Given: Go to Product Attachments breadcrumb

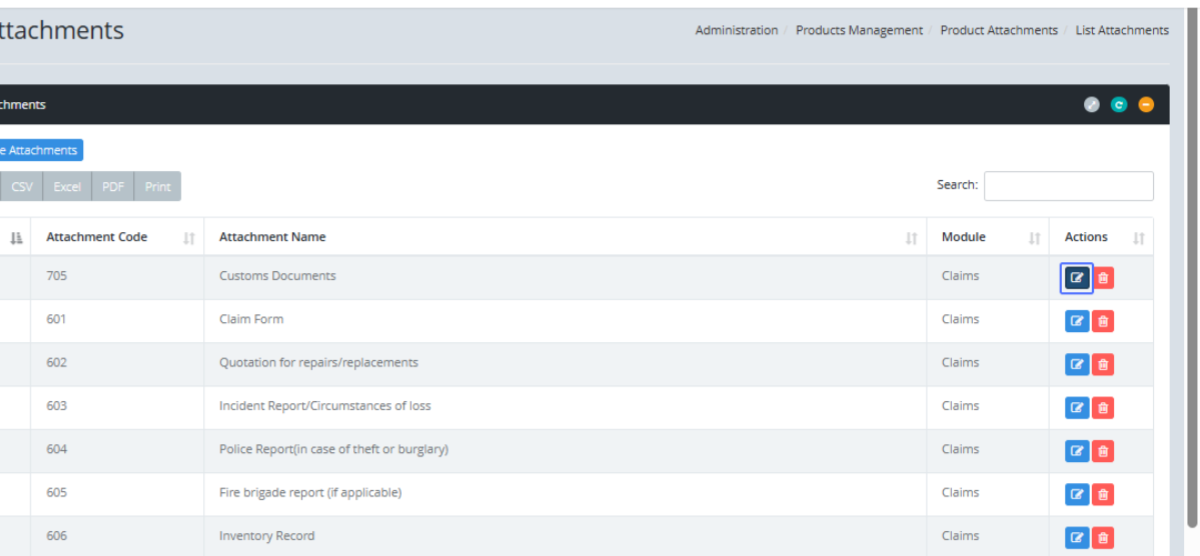Looking at the screenshot, I should point(998,31).
